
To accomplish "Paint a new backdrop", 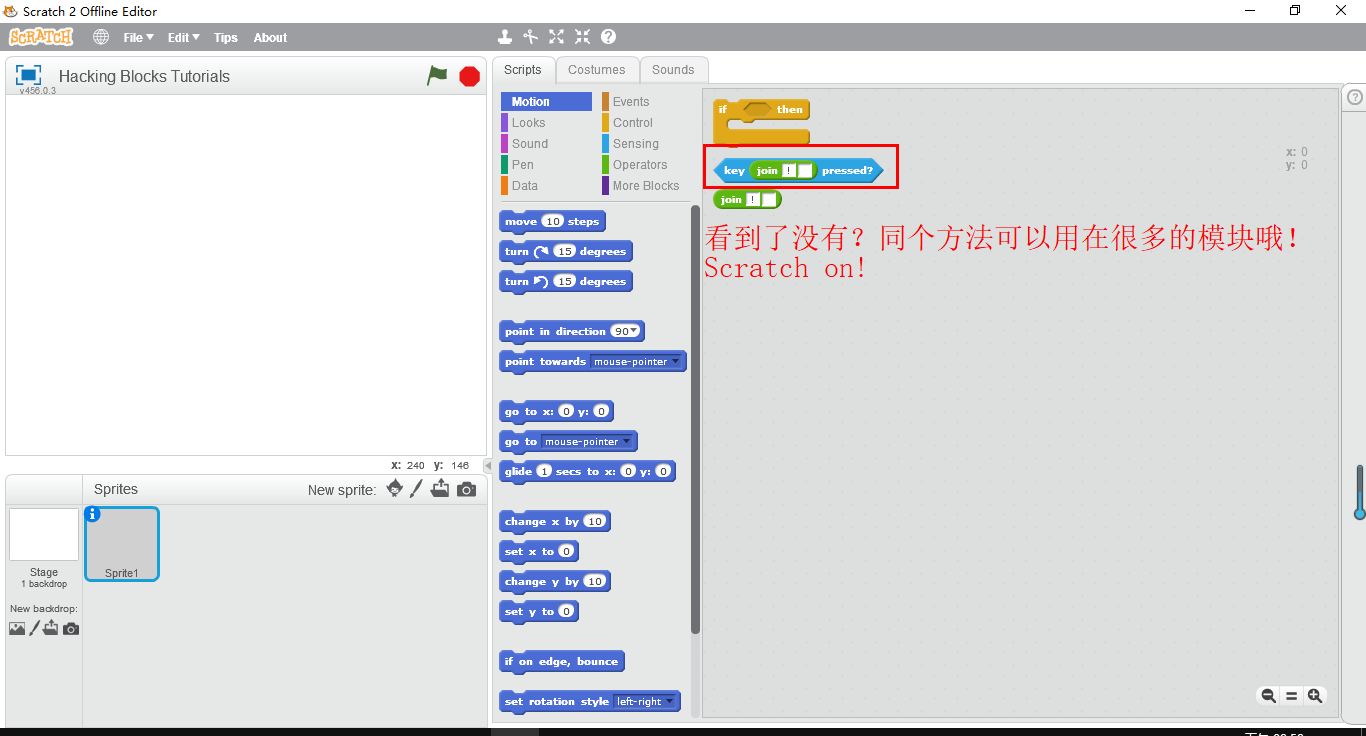I will (34, 628).
